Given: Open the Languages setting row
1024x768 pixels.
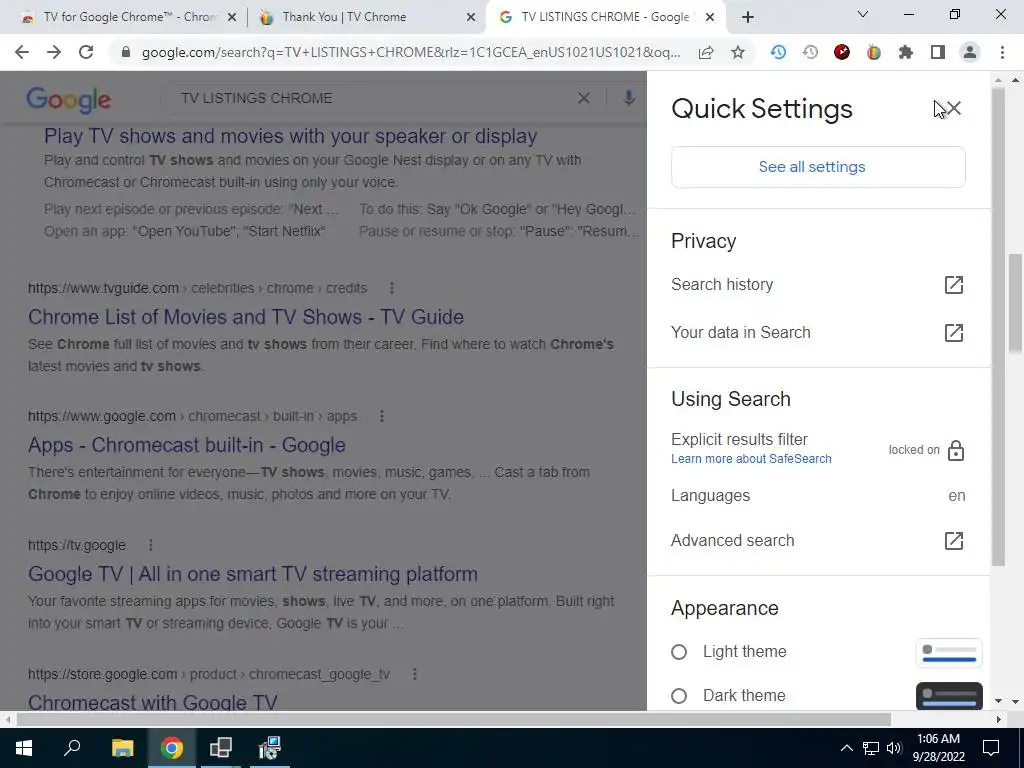Looking at the screenshot, I should pos(818,496).
